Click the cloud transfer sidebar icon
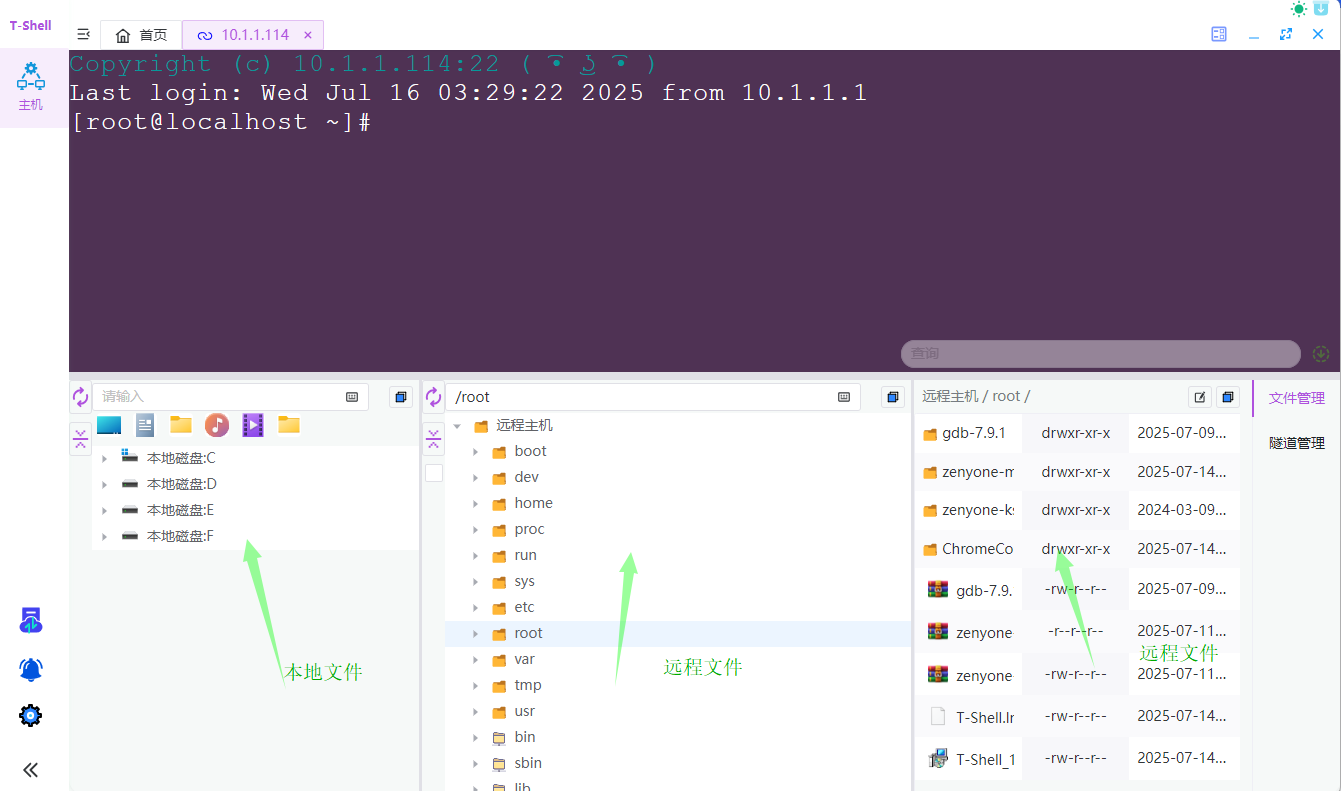The image size is (1341, 791). coord(31,621)
